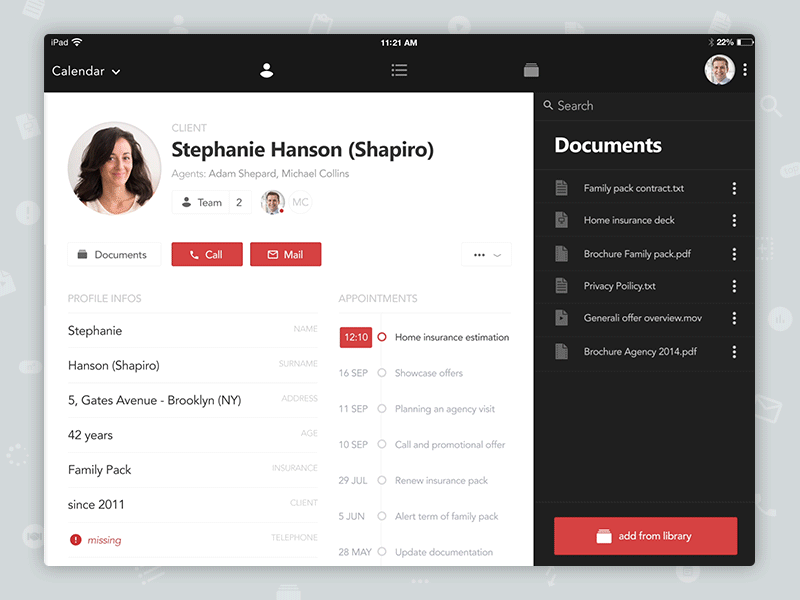Open the Calendar dropdown
The height and width of the screenshot is (600, 800).
[x=85, y=71]
